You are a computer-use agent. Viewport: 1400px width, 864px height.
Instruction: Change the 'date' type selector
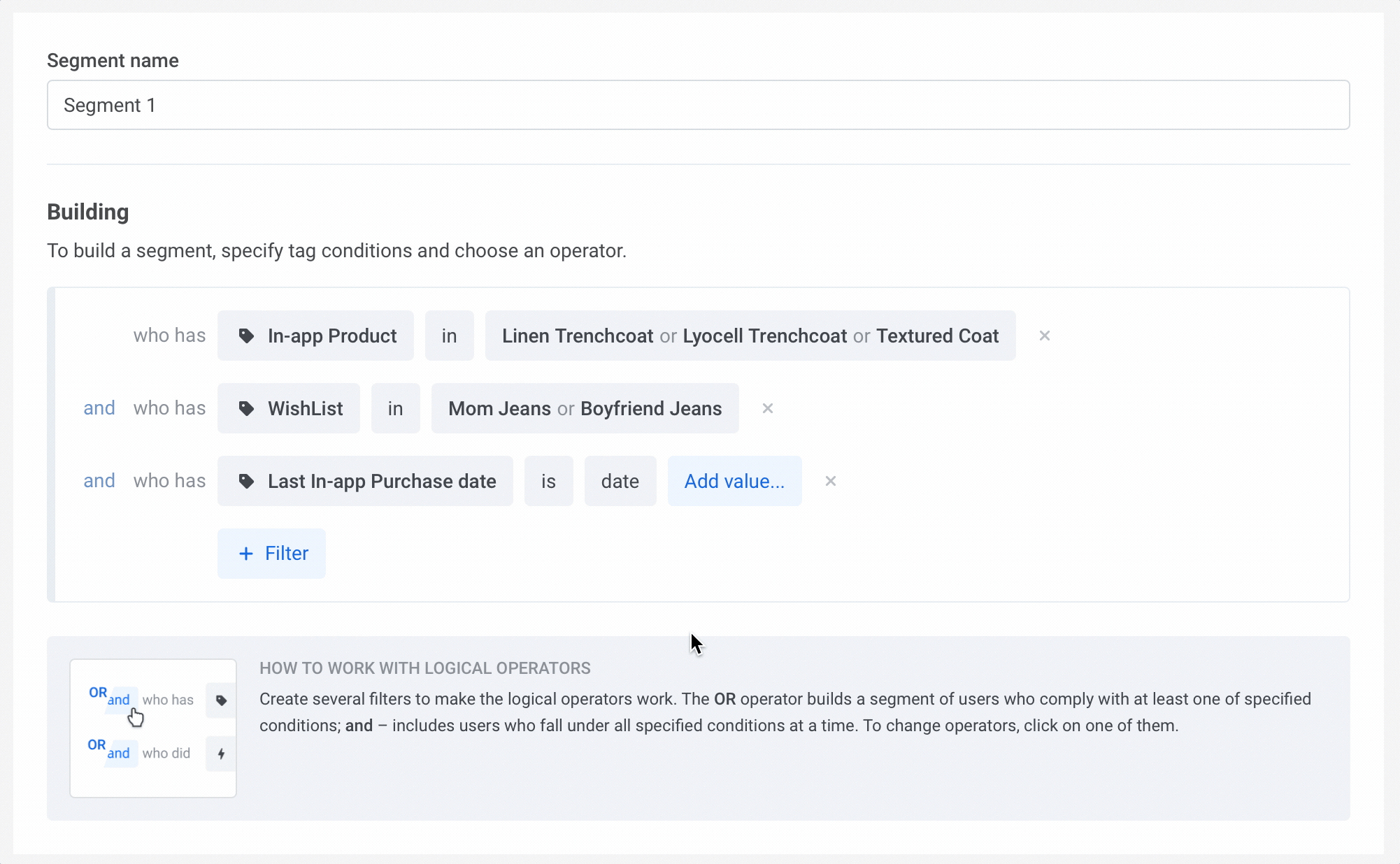(620, 481)
